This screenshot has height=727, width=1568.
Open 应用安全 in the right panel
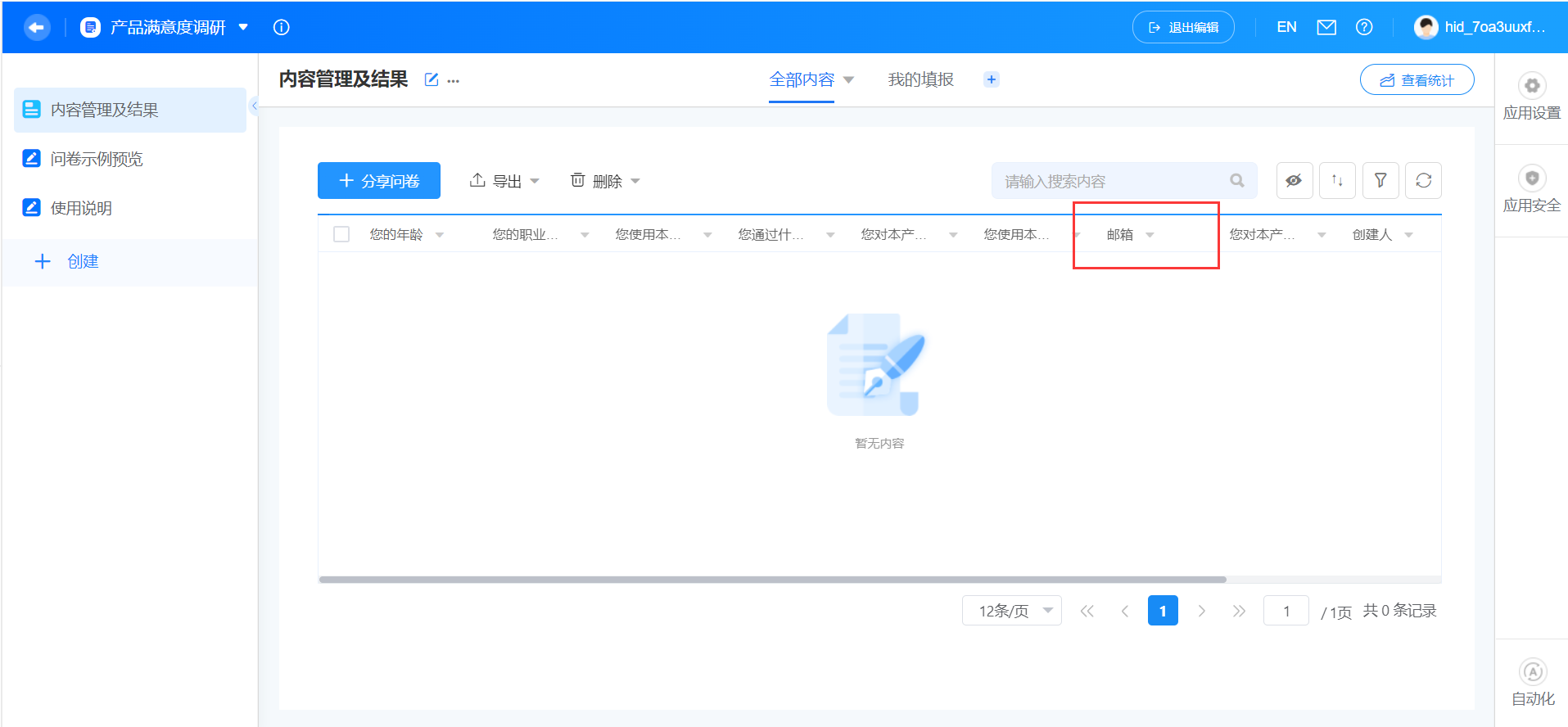1532,190
